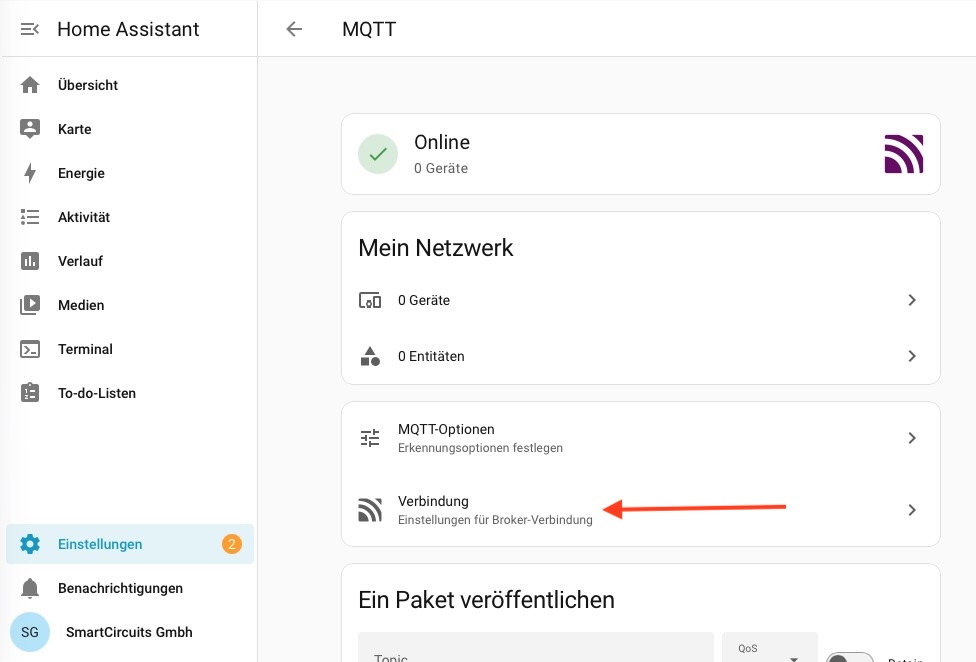The width and height of the screenshot is (976, 662).
Task: Click the broker icon beside Verbindung
Action: [x=370, y=510]
